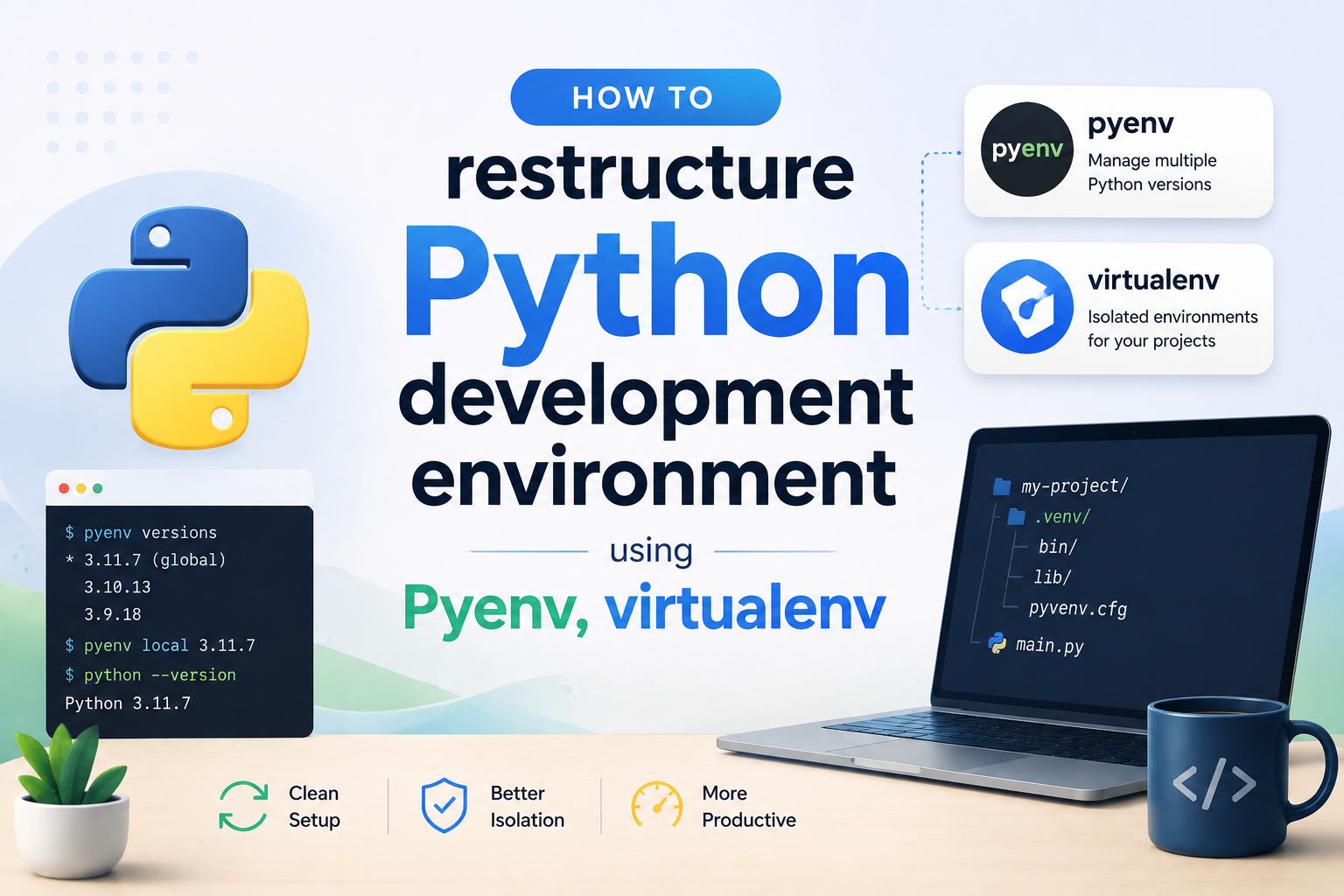
Task: Open the virtualenv card title
Action: [x=1153, y=280]
